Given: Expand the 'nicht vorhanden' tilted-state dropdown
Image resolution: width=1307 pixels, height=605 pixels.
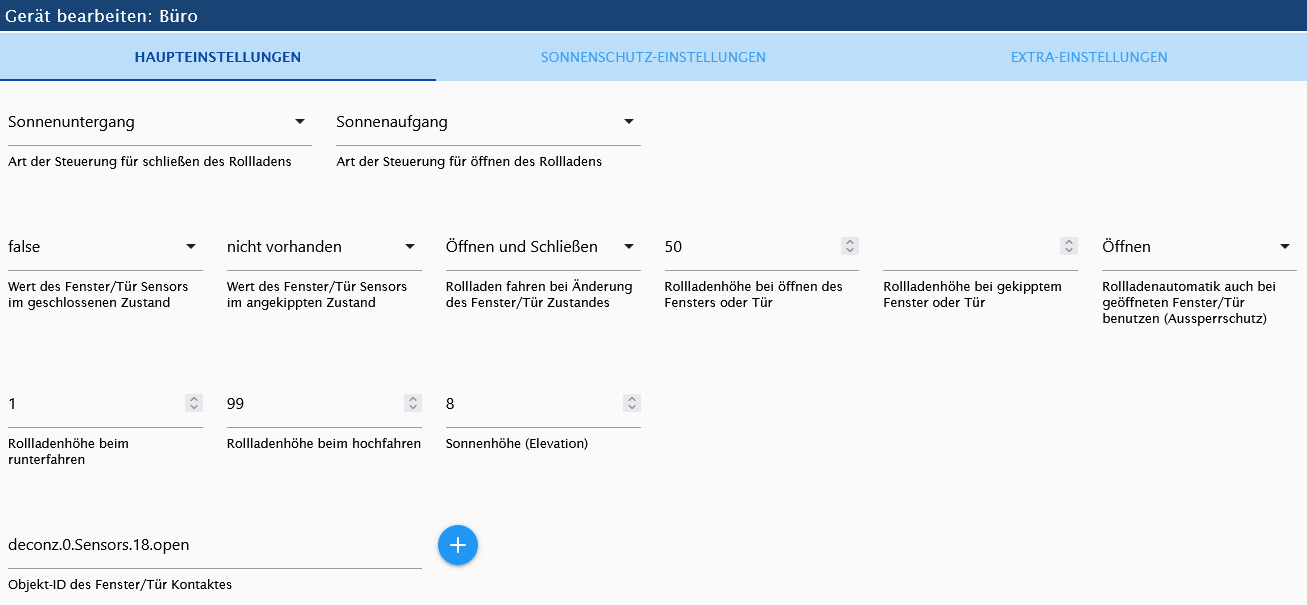Looking at the screenshot, I should click(324, 247).
